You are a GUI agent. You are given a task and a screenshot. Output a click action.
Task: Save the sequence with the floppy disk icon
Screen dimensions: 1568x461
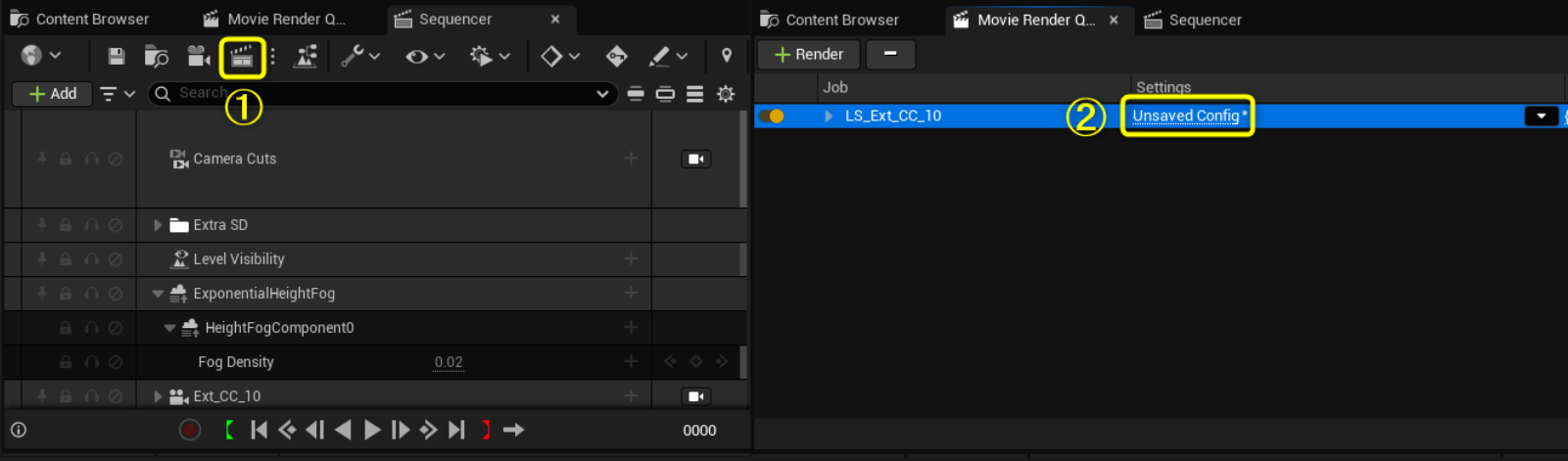[x=117, y=57]
